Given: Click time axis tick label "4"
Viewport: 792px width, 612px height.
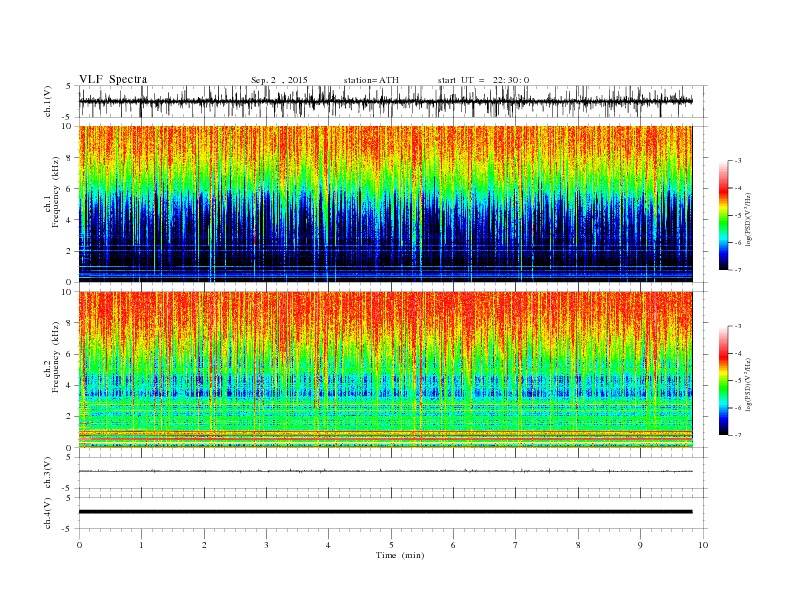Looking at the screenshot, I should [x=328, y=545].
